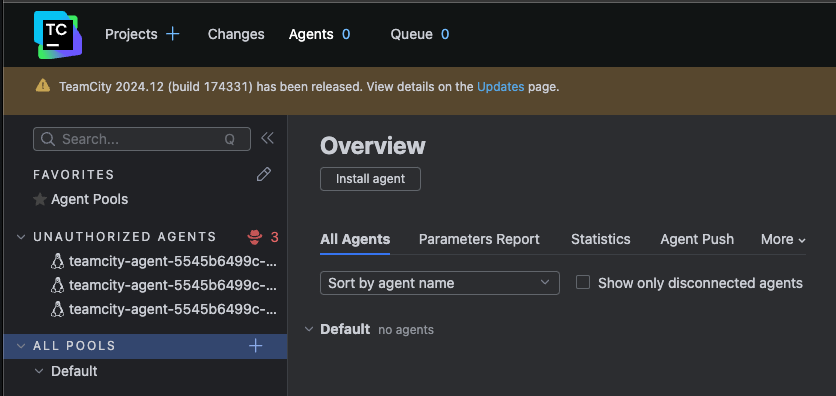Click the "no agents" text beside Default
This screenshot has width=836, height=396.
point(406,330)
